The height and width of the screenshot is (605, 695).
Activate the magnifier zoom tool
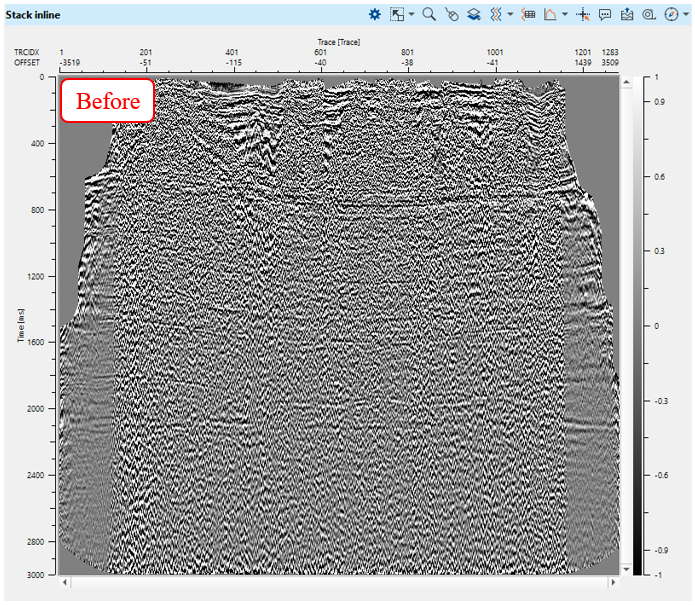(x=428, y=14)
